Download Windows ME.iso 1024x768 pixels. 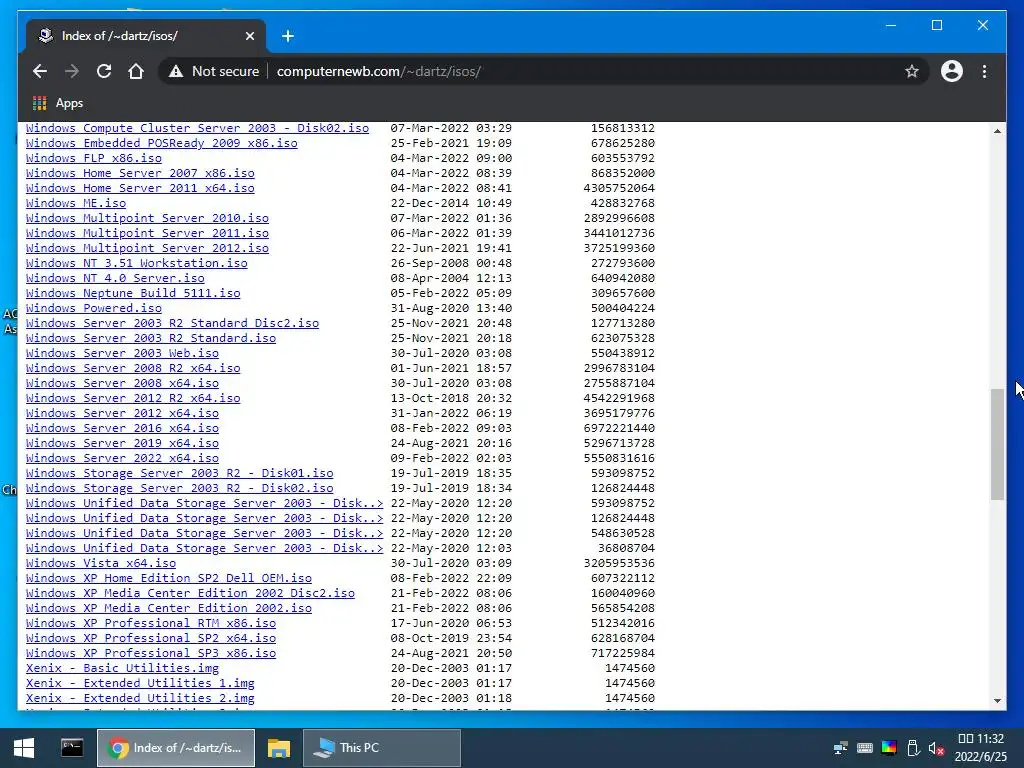pos(76,203)
